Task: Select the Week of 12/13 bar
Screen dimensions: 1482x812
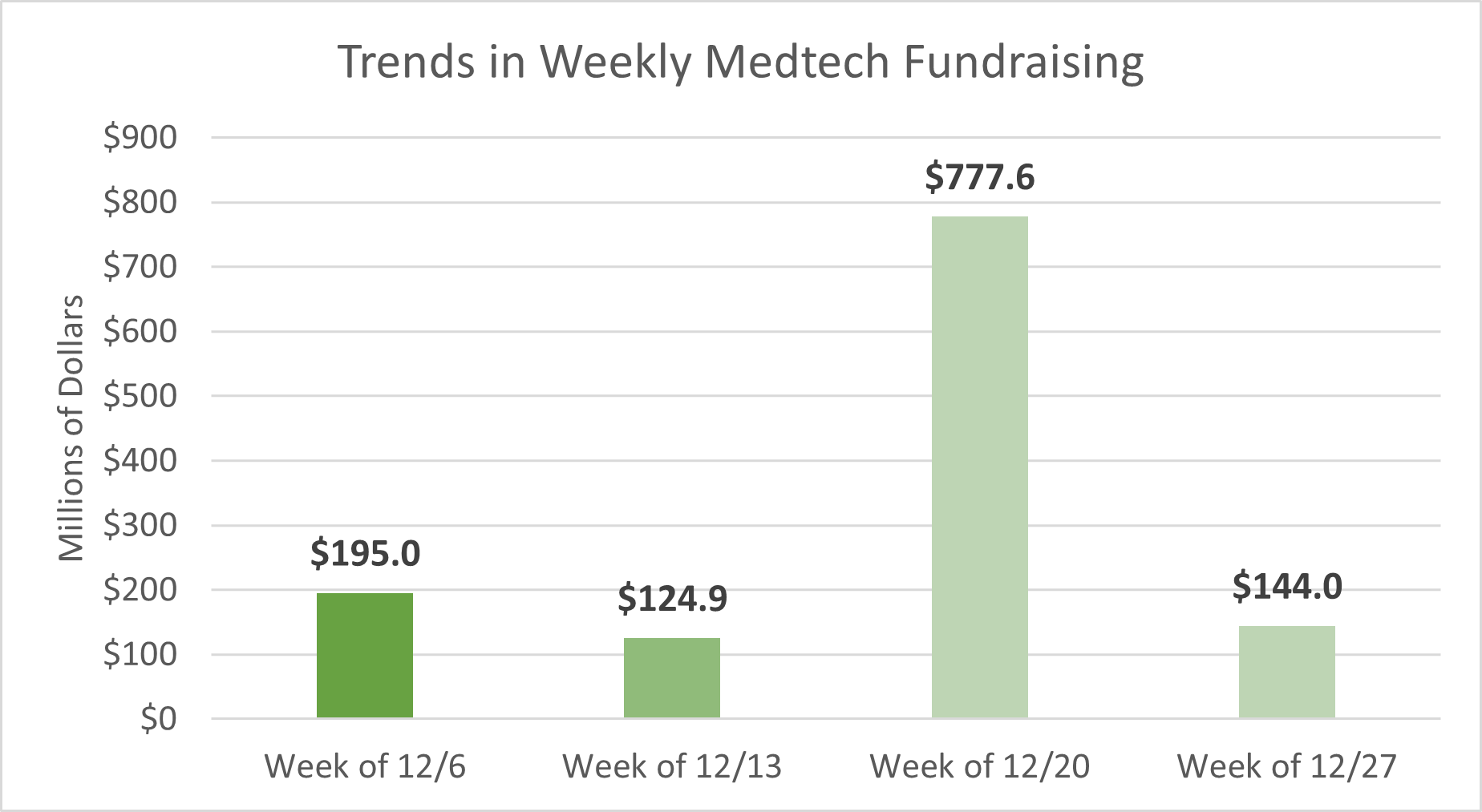Action: (x=671, y=677)
